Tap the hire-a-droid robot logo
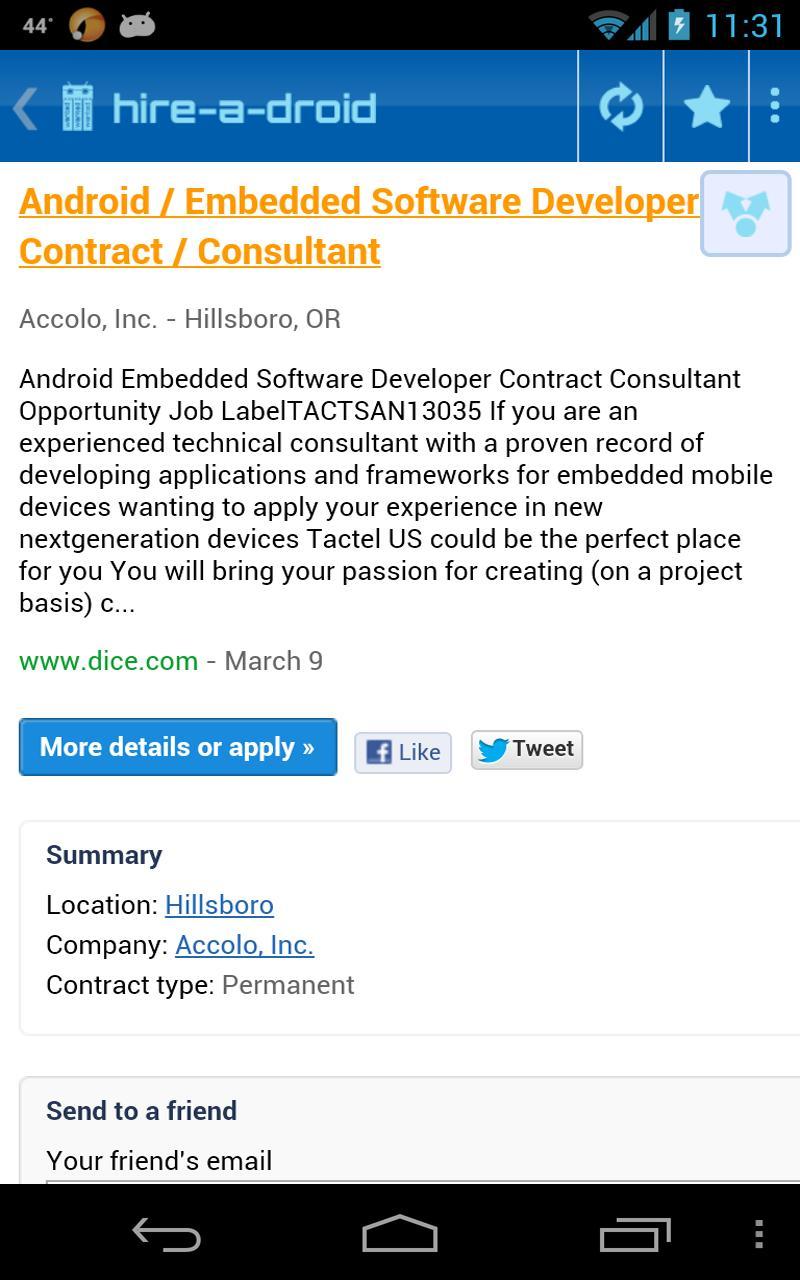 (77, 107)
